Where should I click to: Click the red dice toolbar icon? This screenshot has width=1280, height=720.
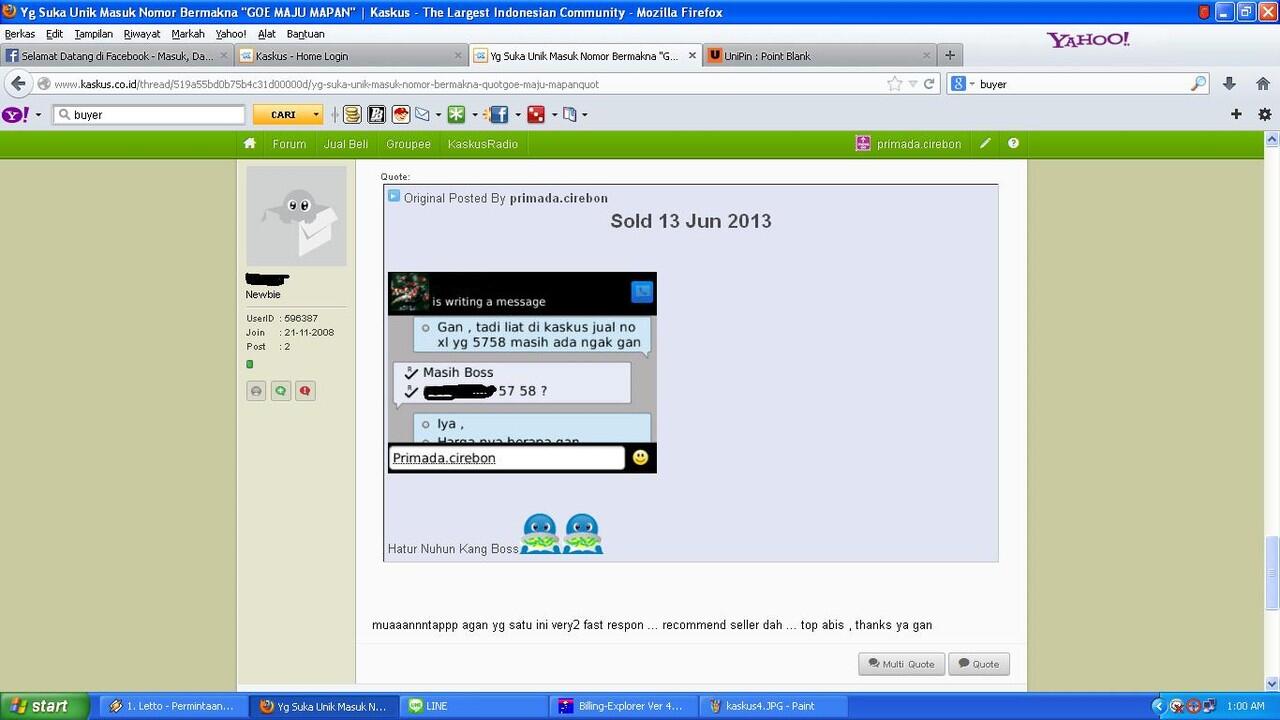[x=536, y=115]
